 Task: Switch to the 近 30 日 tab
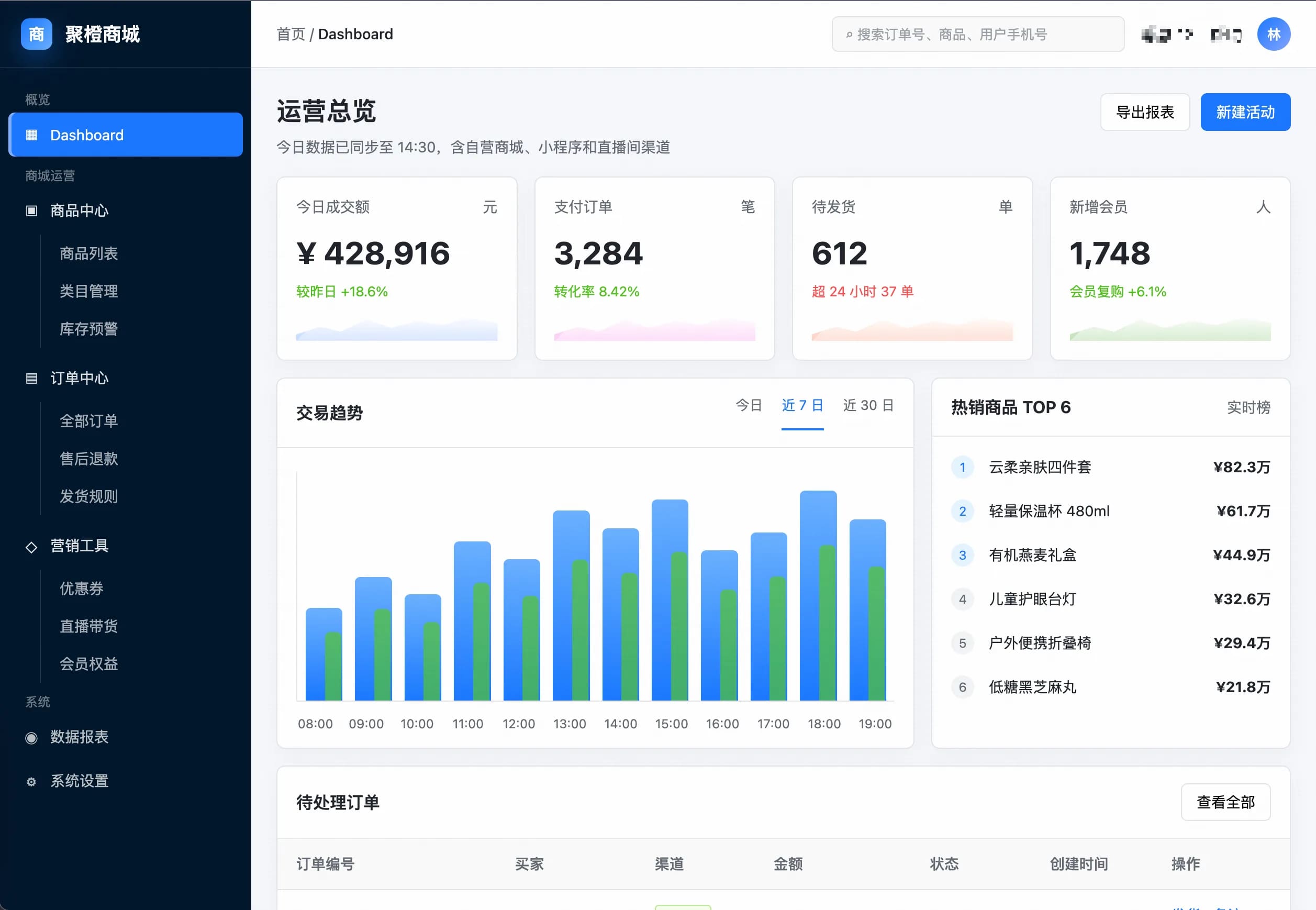click(x=868, y=405)
